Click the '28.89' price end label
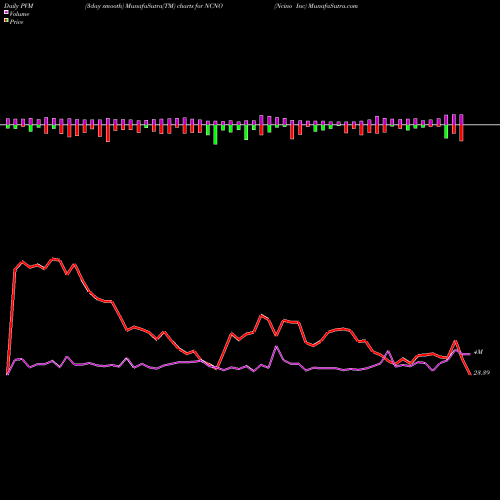This screenshot has width=500, height=500. [x=482, y=373]
